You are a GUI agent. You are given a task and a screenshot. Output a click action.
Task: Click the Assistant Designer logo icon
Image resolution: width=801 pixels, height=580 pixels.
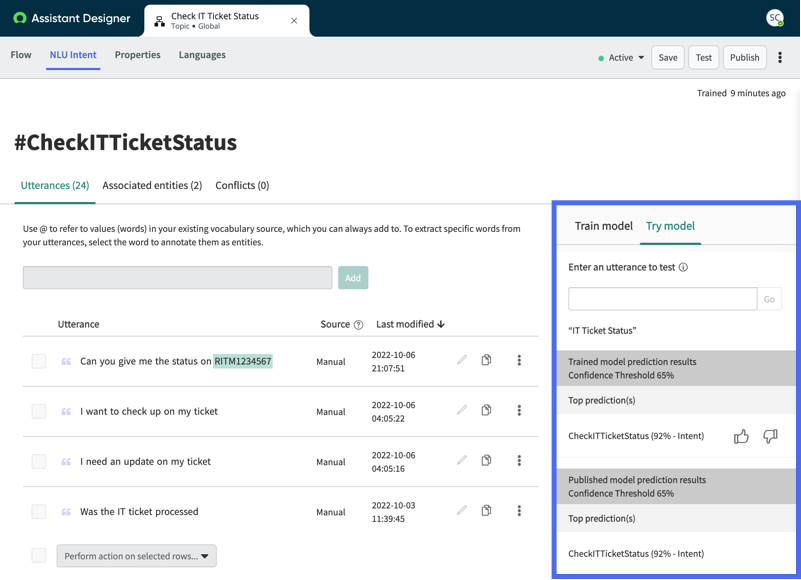19,18
